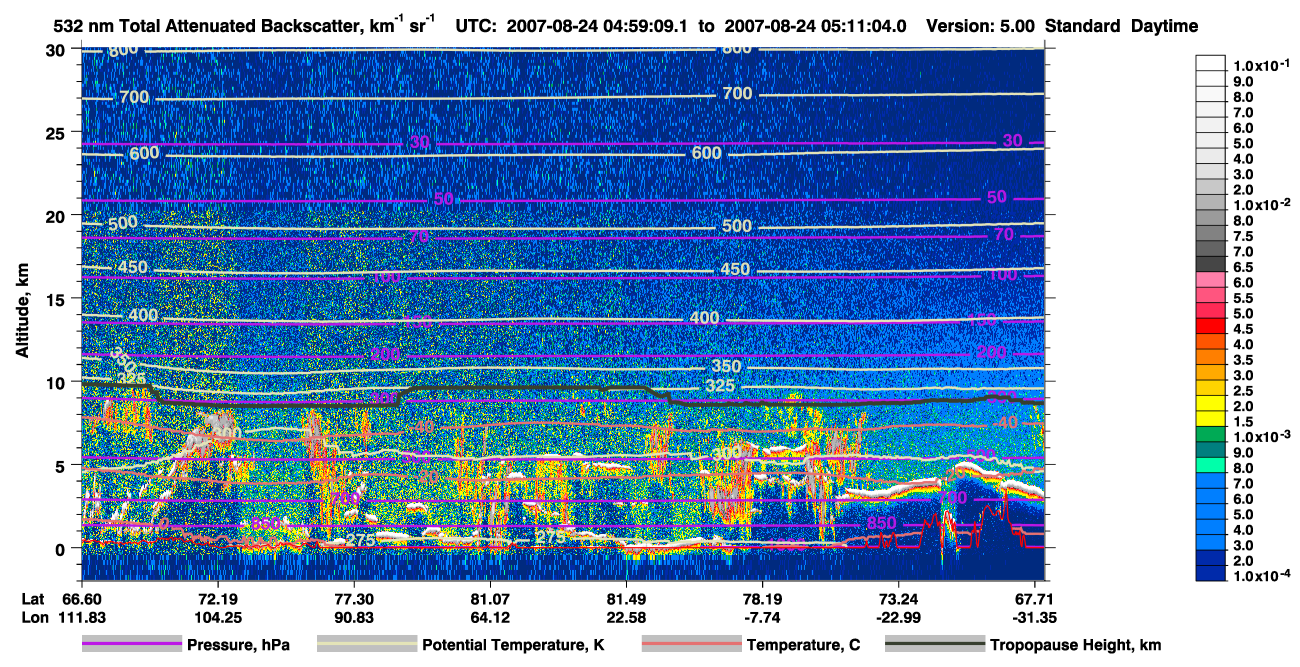Select end time '2007-08-24 05:11:04.0'

(x=814, y=26)
